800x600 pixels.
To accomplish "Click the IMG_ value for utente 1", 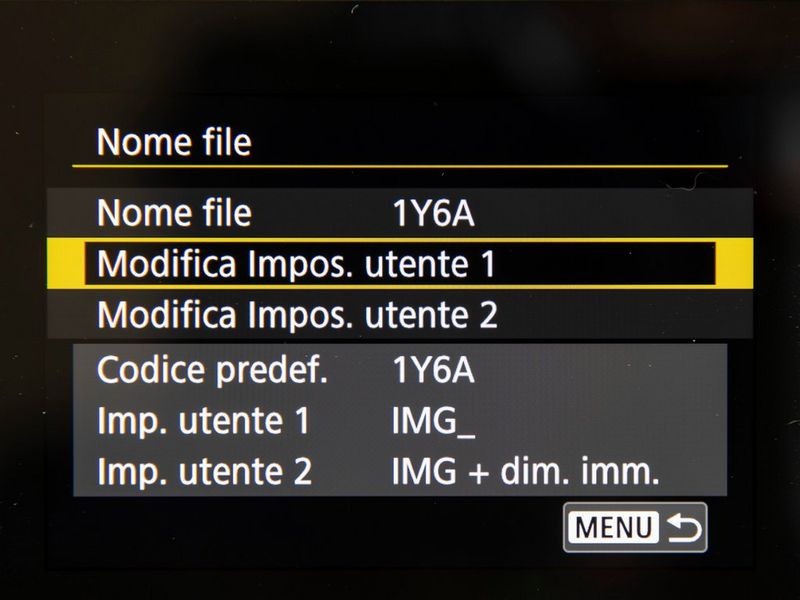I will point(433,421).
